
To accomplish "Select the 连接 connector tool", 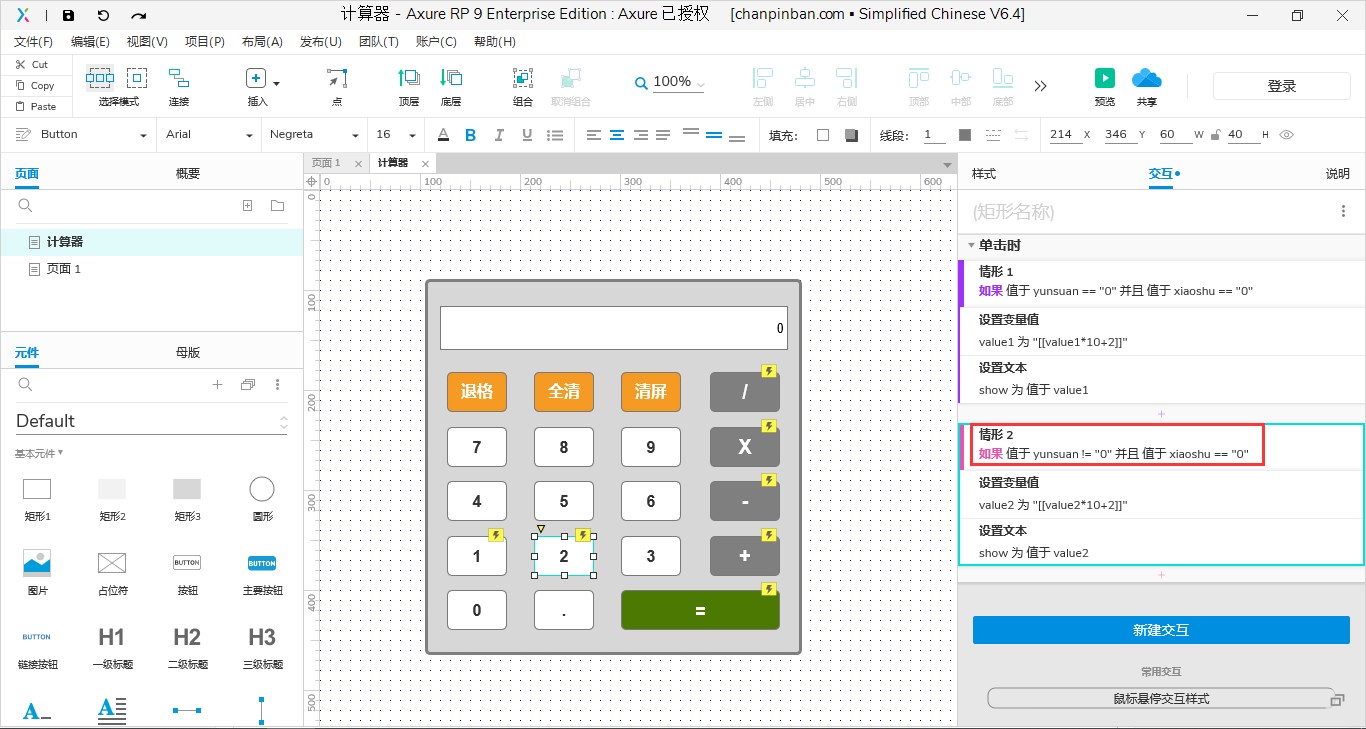I will pyautogui.click(x=179, y=87).
